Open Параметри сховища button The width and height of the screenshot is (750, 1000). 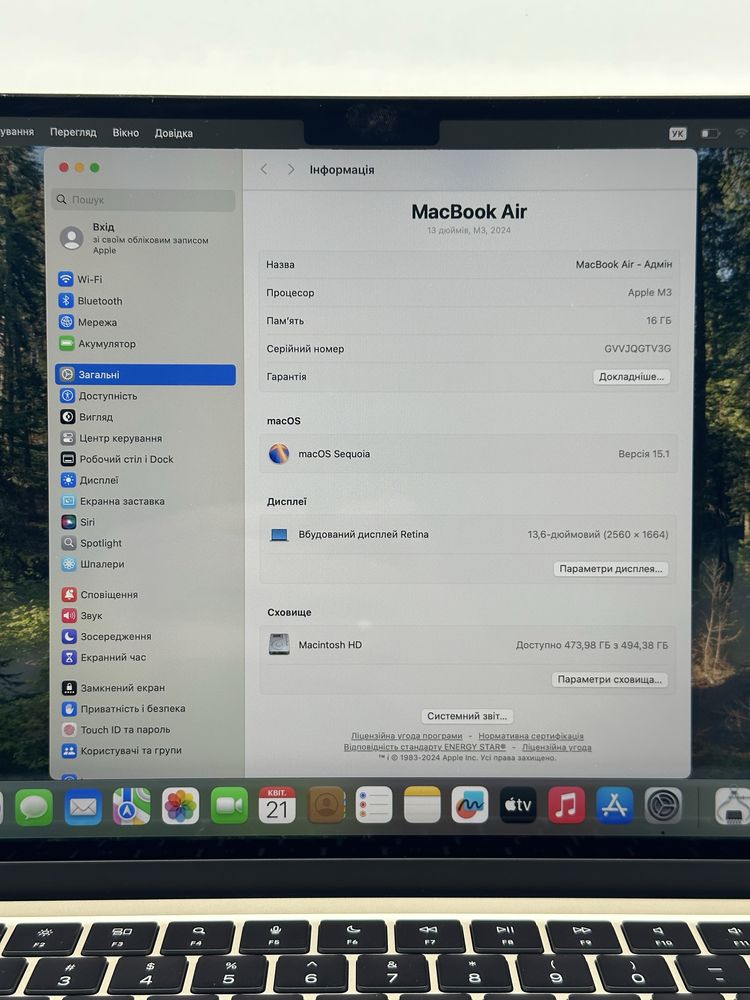[x=610, y=680]
